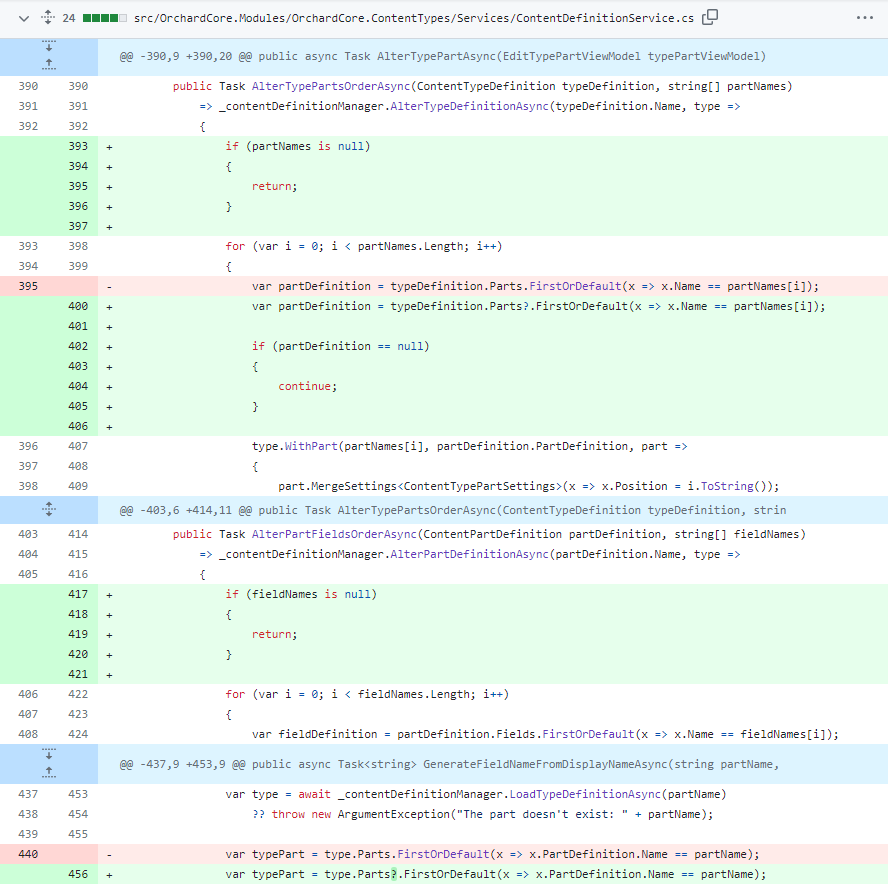
Task: Expand up in the GenerateFieldNameFromDisplayNameAsync hunk header
Action: 49,772
